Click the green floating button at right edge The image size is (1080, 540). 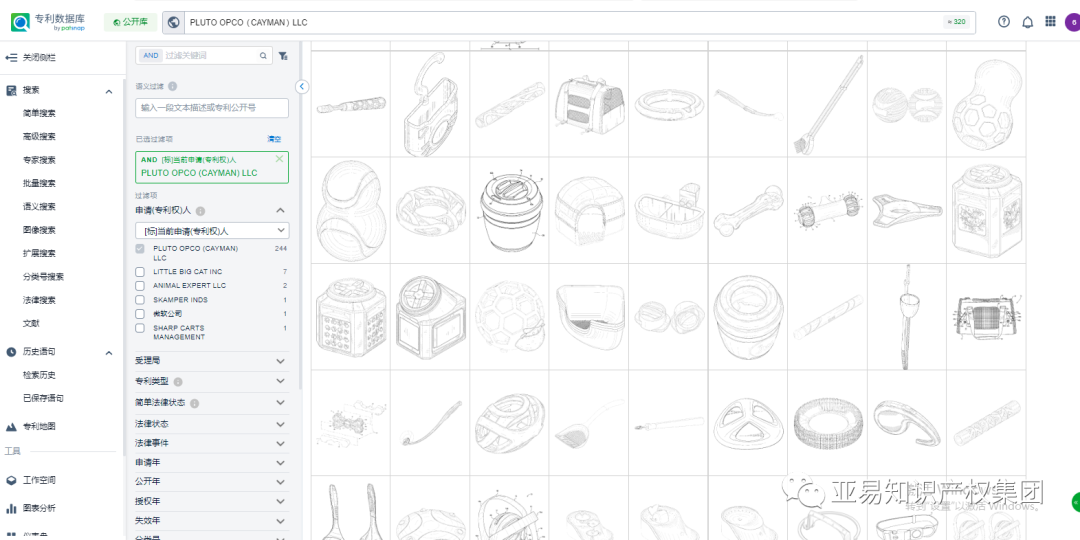coord(1076,502)
